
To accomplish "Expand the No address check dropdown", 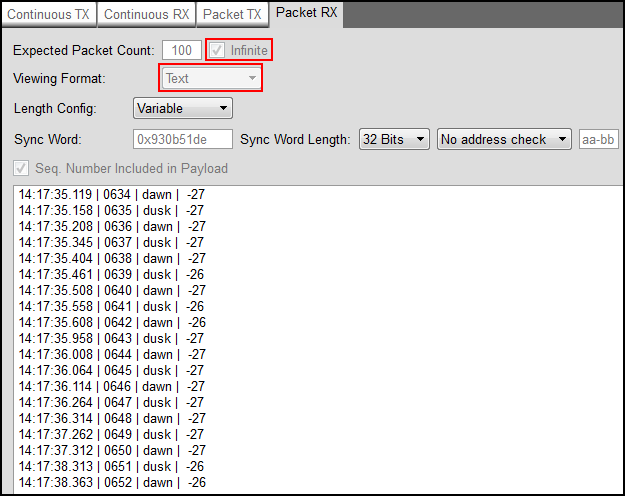I will point(504,139).
